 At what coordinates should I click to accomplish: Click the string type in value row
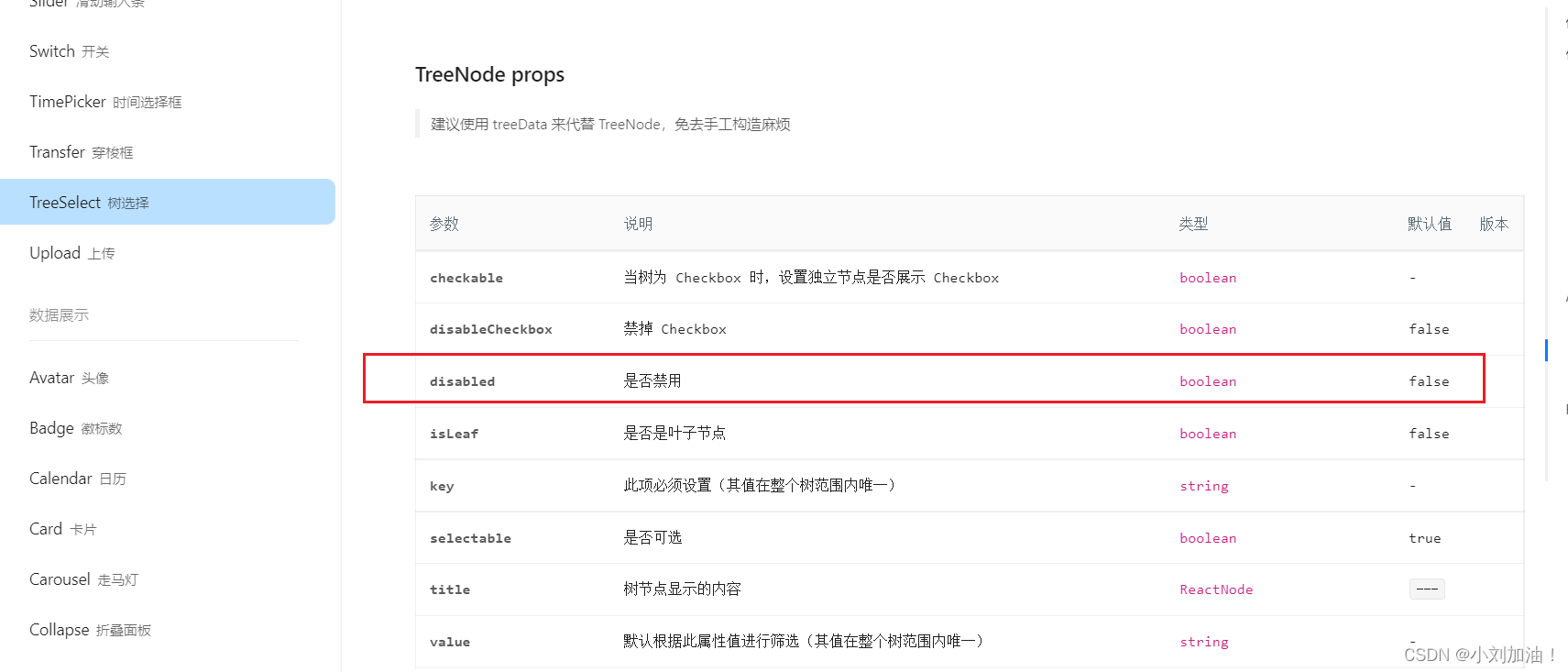pyautogui.click(x=1204, y=642)
